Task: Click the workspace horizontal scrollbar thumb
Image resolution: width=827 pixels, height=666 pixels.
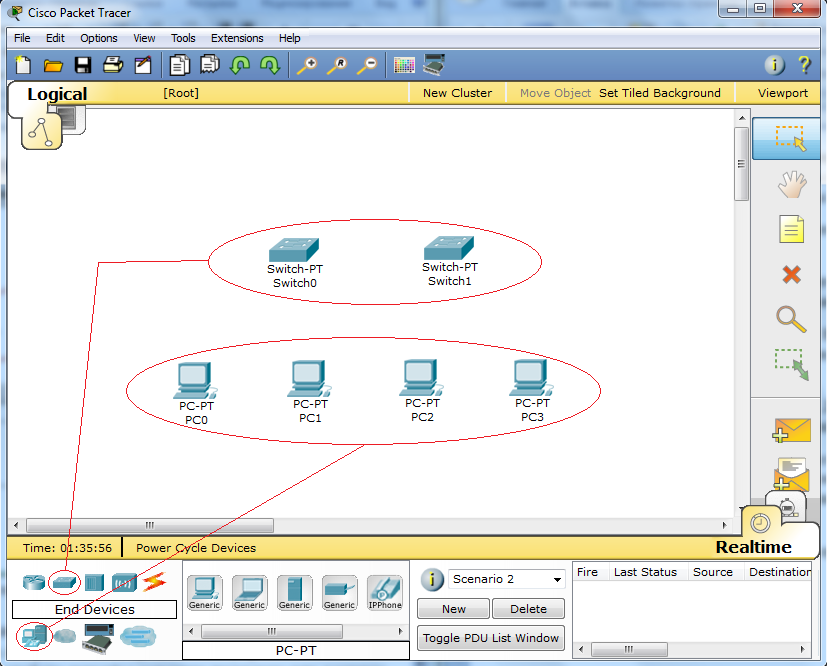Action: [150, 525]
